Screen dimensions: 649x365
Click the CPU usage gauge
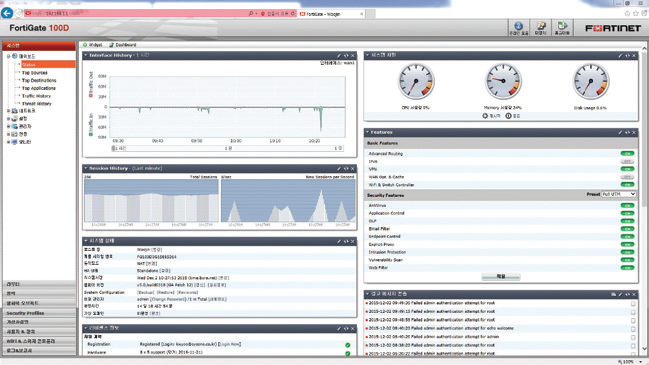click(416, 82)
